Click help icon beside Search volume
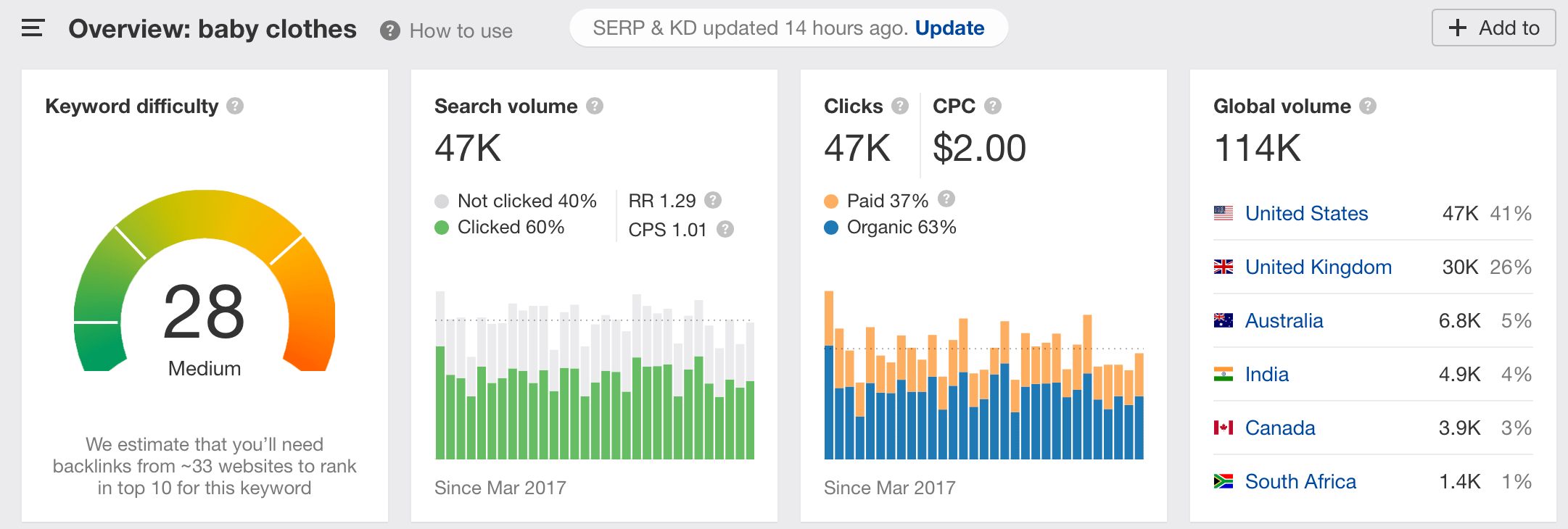Viewport: 1568px width, 529px height. click(595, 106)
